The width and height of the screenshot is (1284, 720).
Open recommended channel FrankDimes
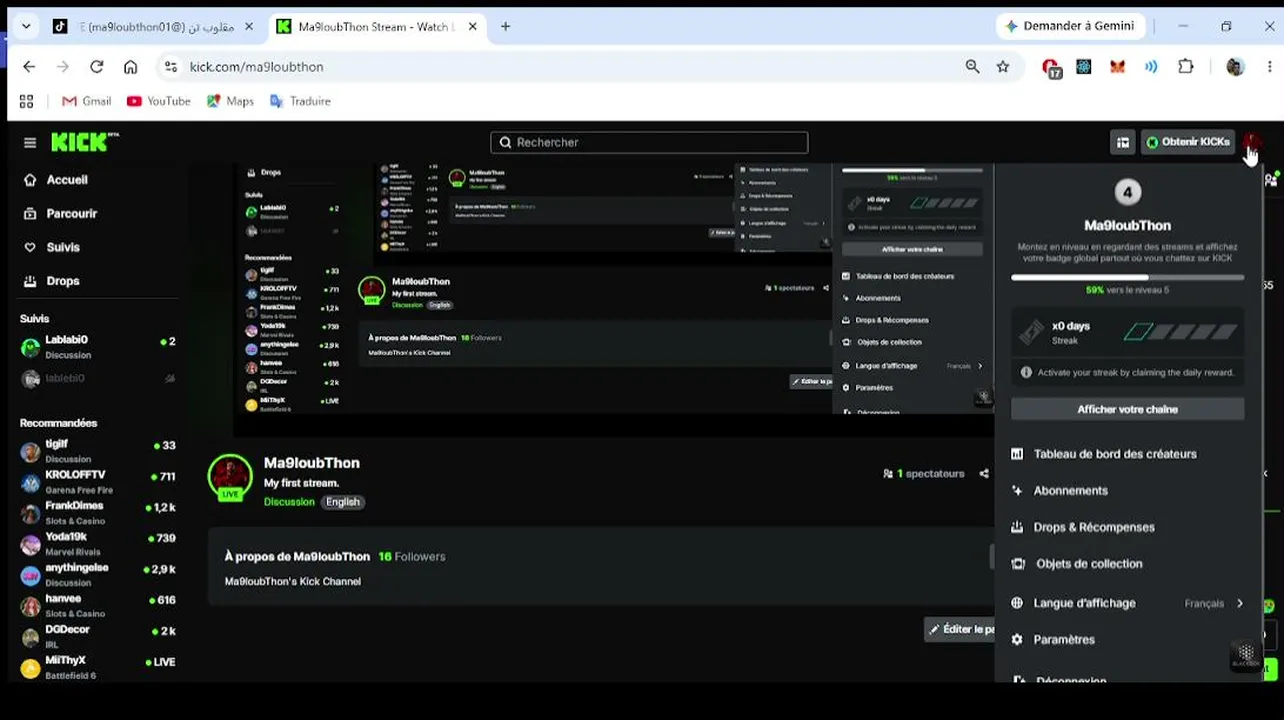pyautogui.click(x=98, y=513)
